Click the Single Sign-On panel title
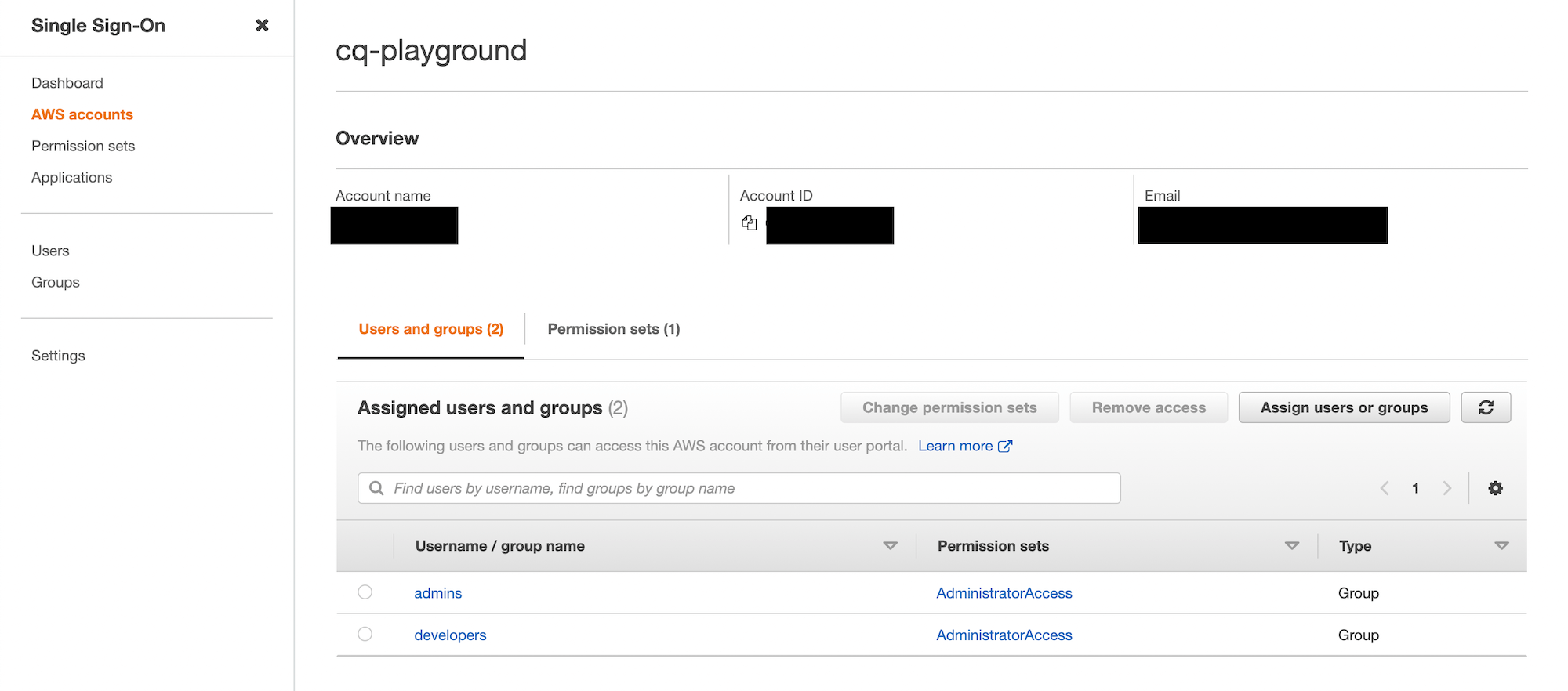 pyautogui.click(x=98, y=25)
